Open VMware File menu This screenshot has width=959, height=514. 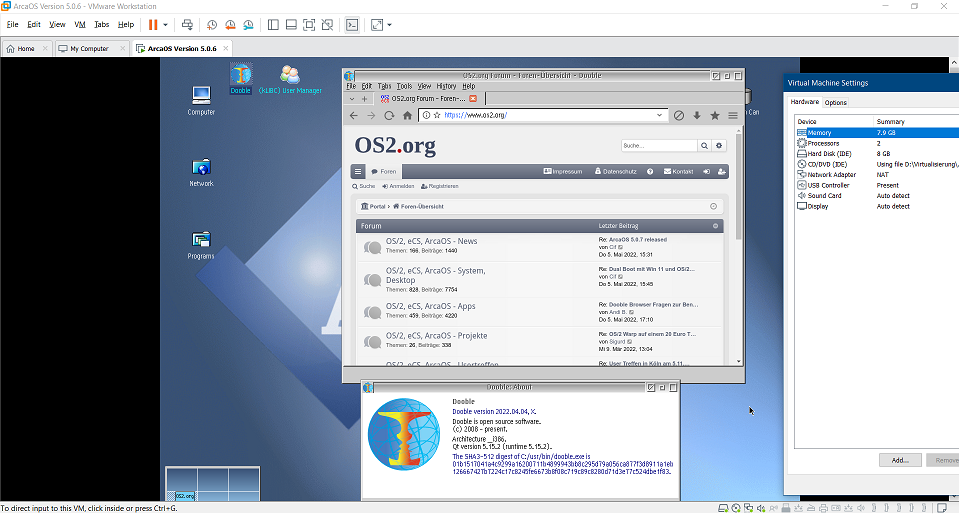13,24
